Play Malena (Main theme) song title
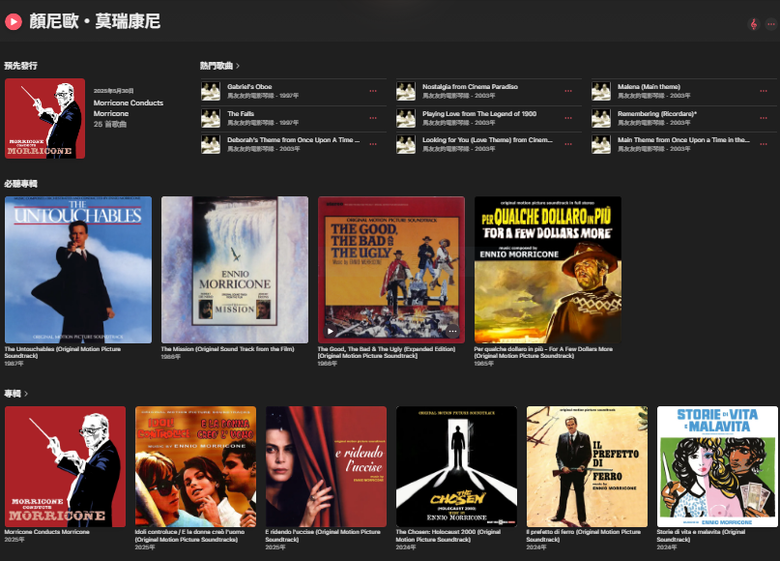Image resolution: width=780 pixels, height=561 pixels. [649, 87]
